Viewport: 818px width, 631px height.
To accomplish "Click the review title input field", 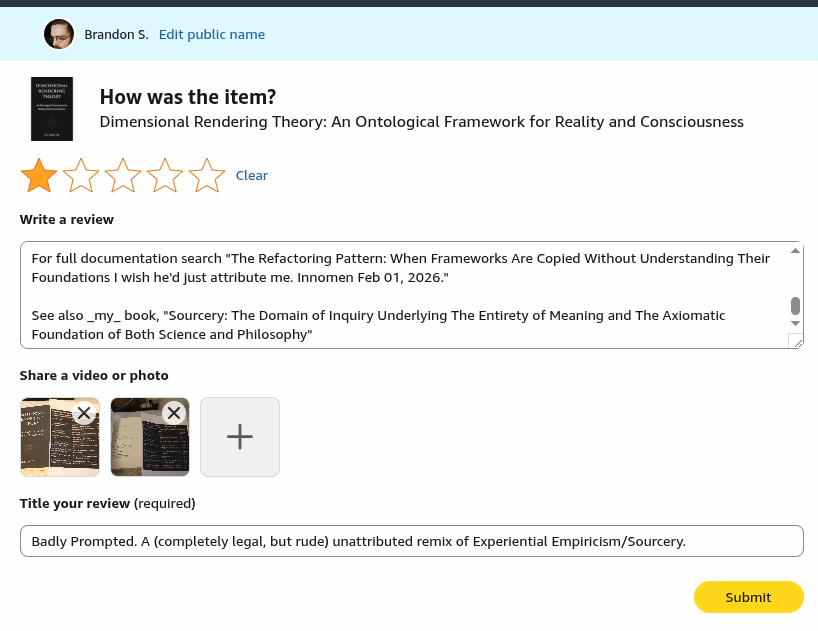I will (x=412, y=541).
